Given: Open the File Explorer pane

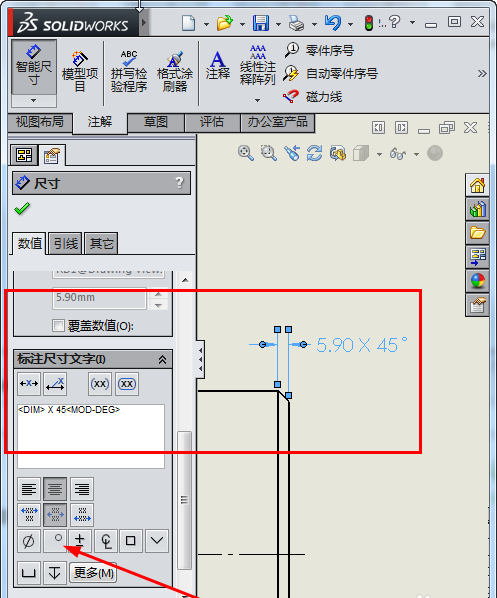Looking at the screenshot, I should point(477,233).
